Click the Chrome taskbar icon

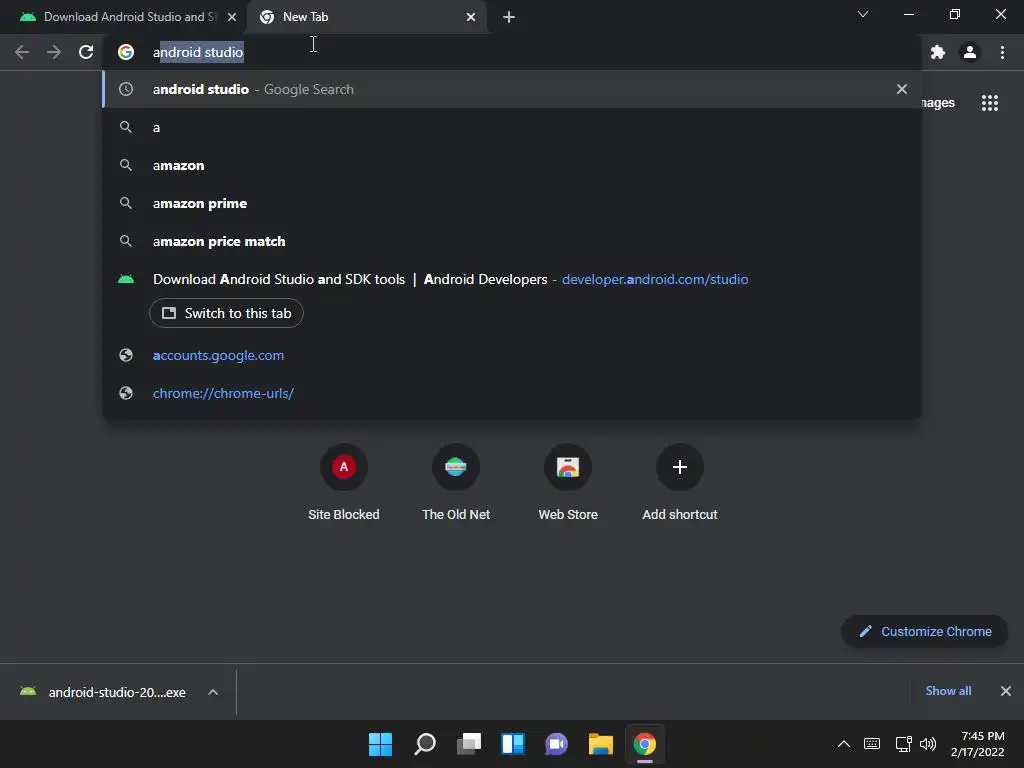[645, 744]
